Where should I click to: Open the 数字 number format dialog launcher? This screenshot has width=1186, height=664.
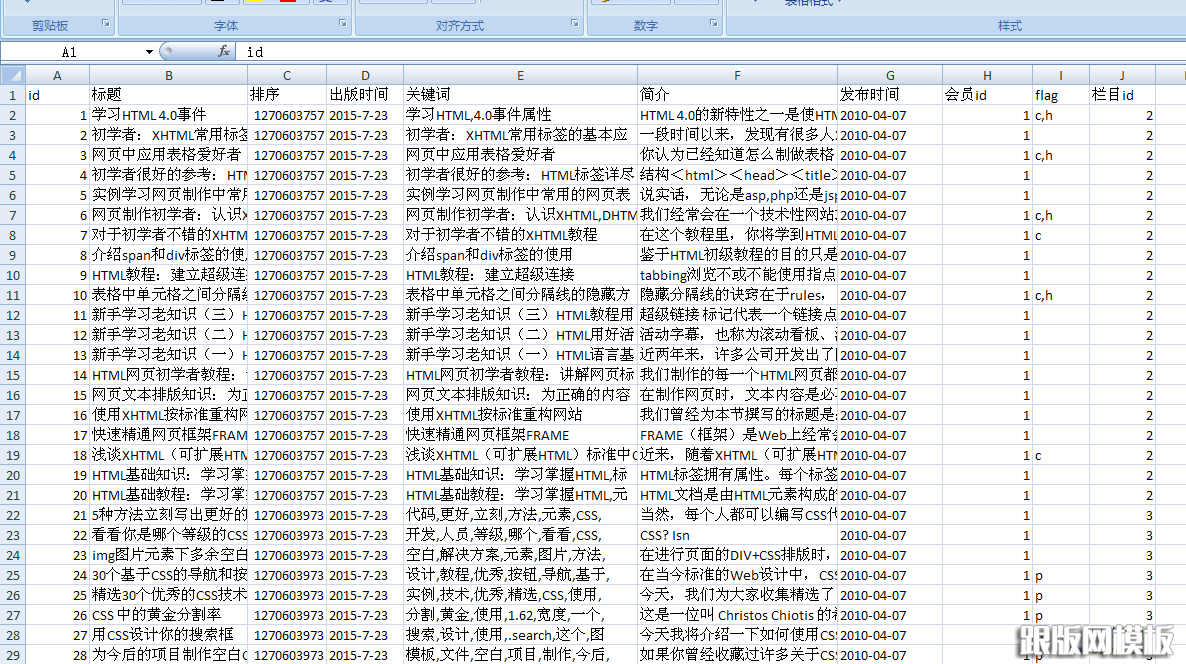click(713, 24)
